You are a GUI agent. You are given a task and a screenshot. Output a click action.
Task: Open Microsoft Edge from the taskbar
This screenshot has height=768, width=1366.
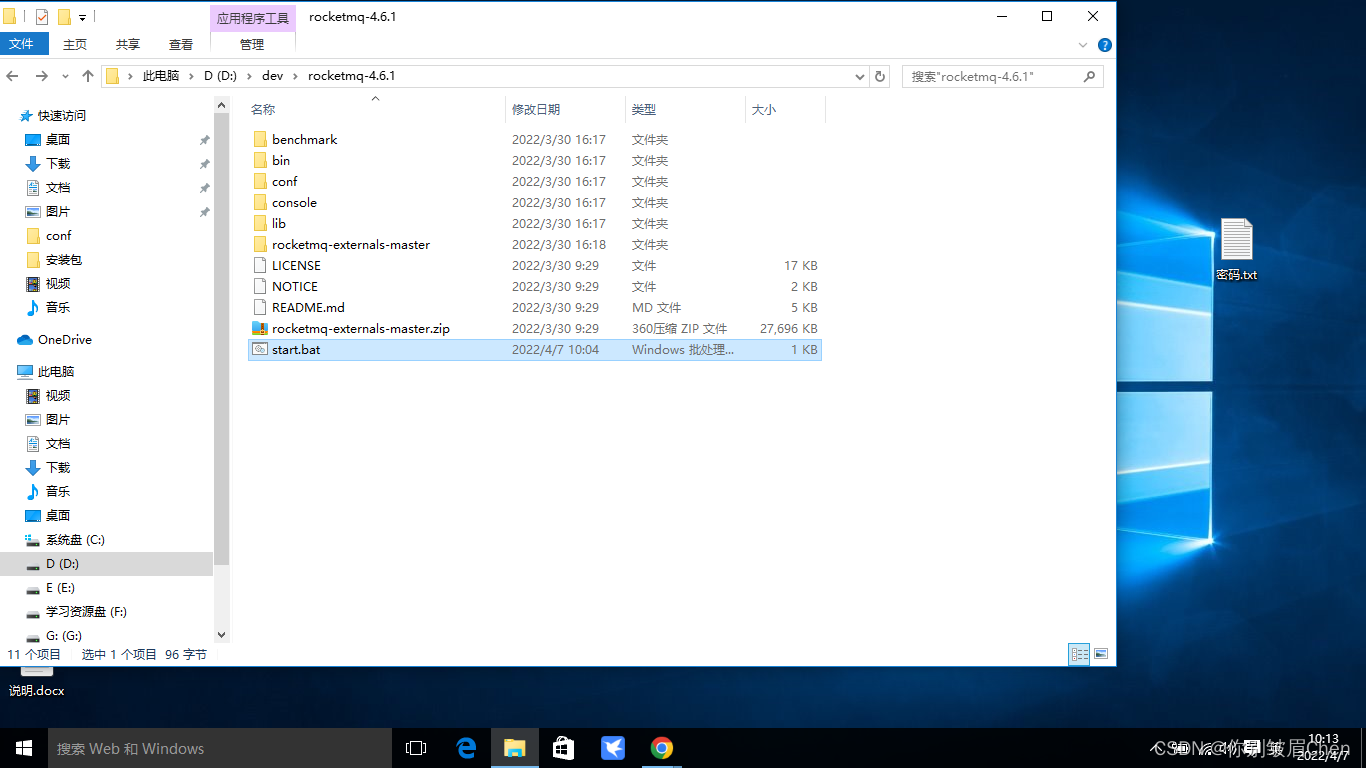coord(466,748)
